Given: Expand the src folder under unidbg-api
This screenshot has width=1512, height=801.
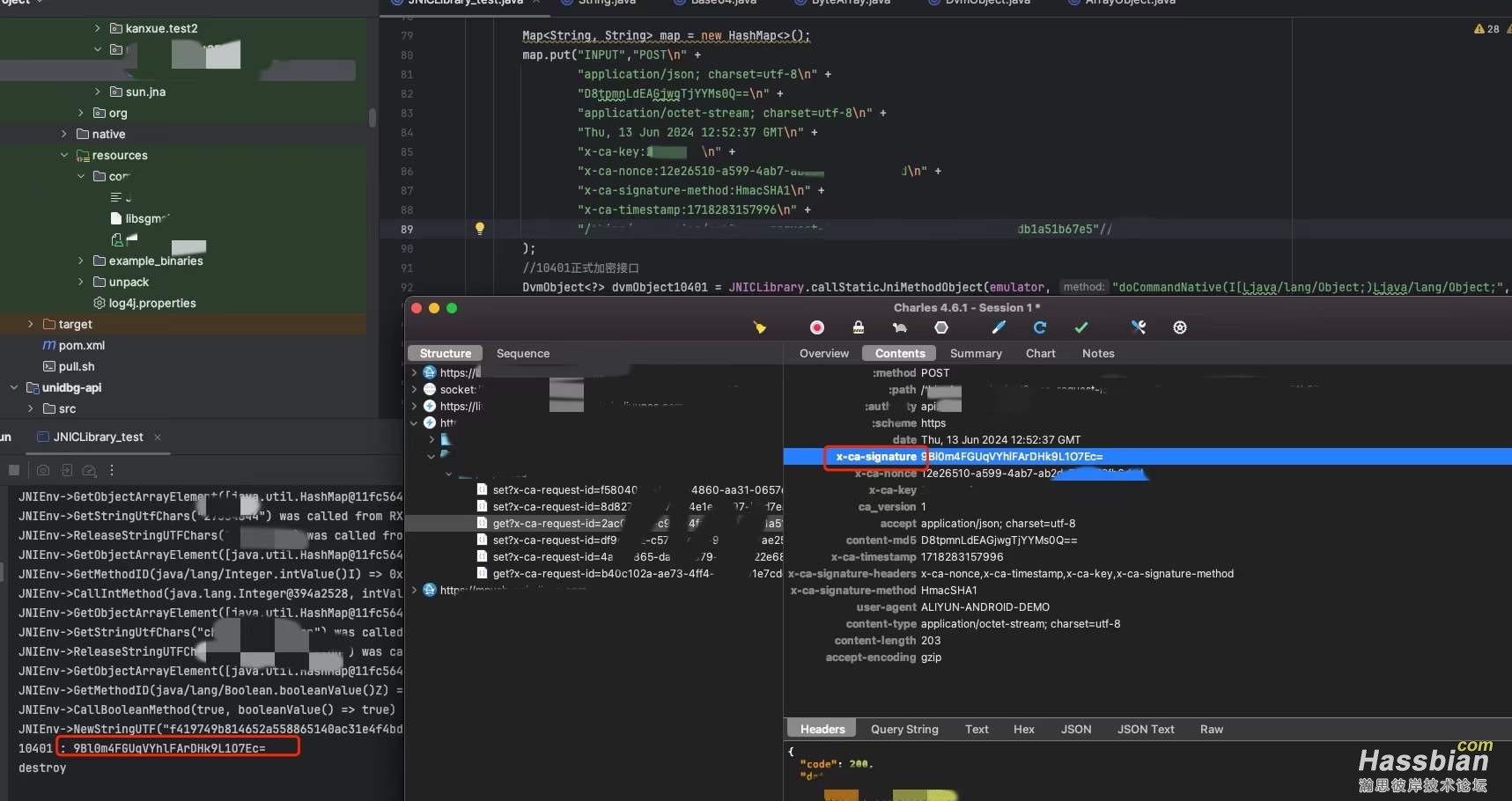Looking at the screenshot, I should pos(31,408).
